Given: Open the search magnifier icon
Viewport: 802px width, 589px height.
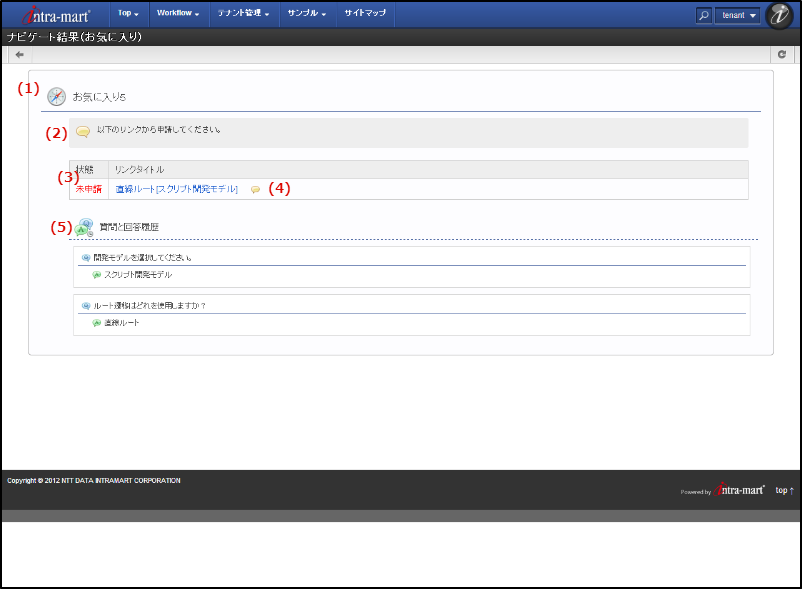Looking at the screenshot, I should pos(703,15).
